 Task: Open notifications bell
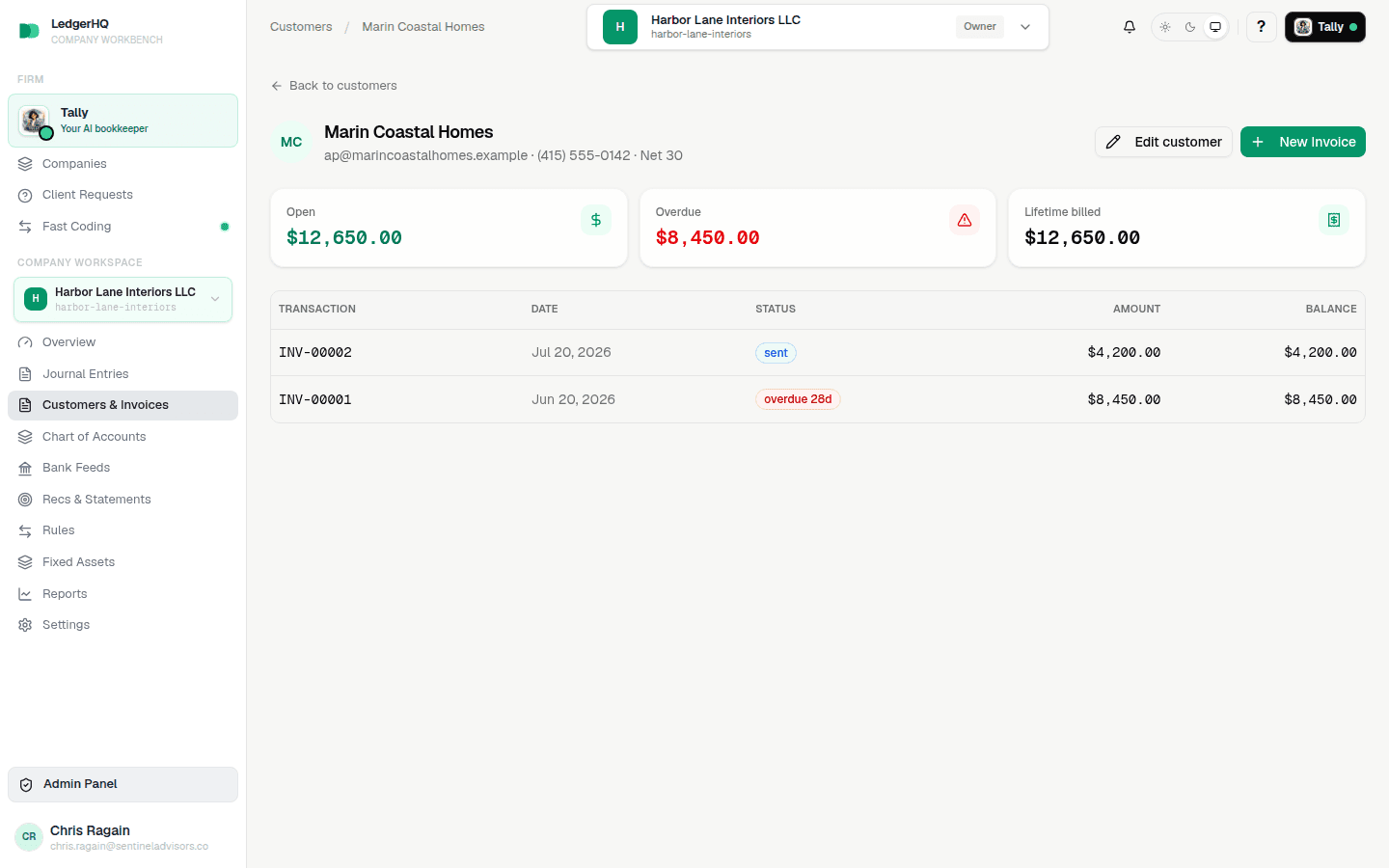(1130, 27)
